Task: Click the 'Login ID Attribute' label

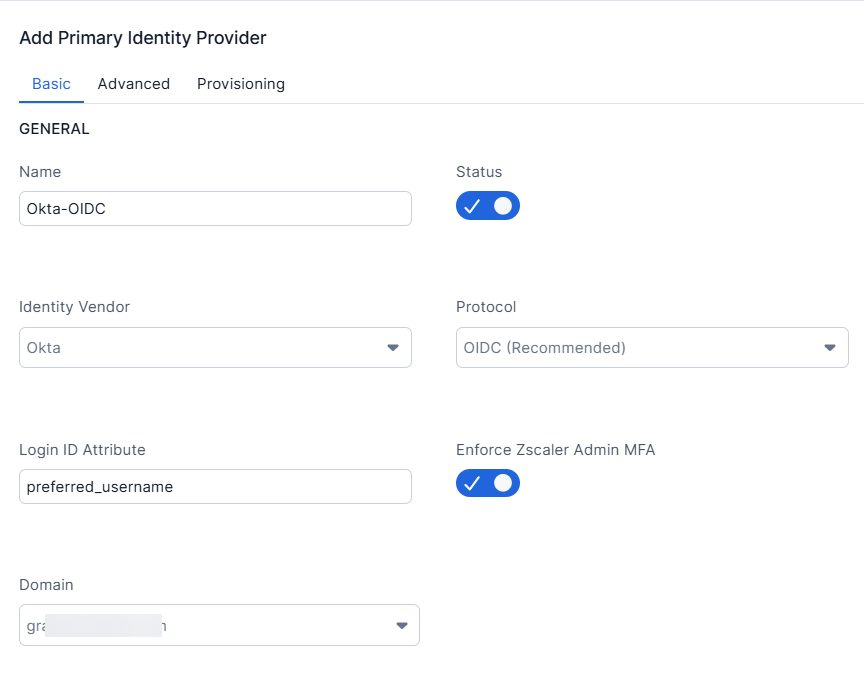Action: pyautogui.click(x=82, y=450)
